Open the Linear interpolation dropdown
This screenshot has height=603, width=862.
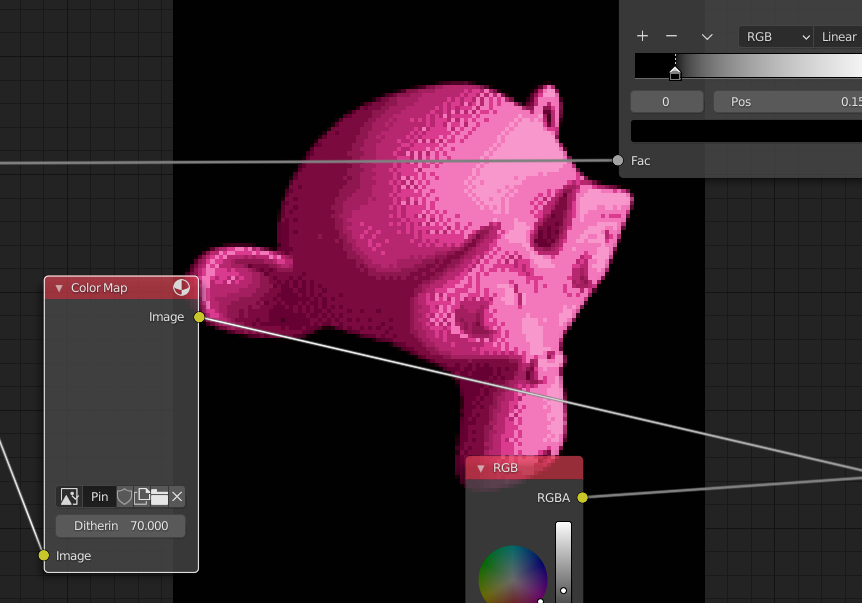838,37
